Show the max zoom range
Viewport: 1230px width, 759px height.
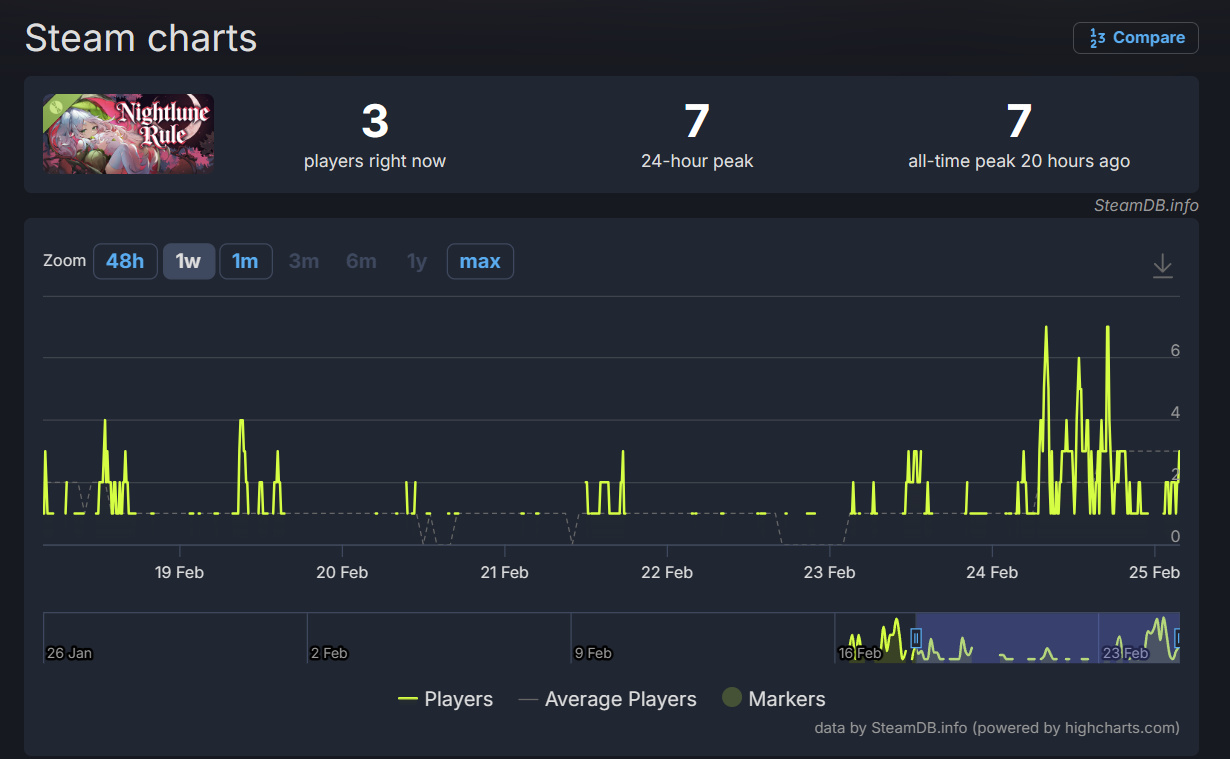[x=480, y=262]
